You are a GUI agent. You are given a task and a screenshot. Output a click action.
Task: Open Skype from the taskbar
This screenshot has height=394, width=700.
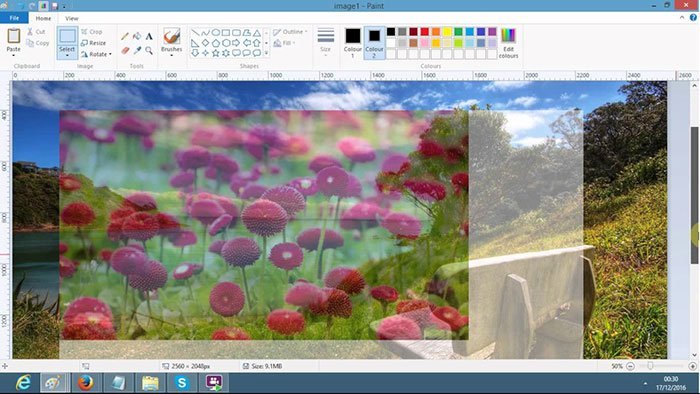click(x=182, y=383)
